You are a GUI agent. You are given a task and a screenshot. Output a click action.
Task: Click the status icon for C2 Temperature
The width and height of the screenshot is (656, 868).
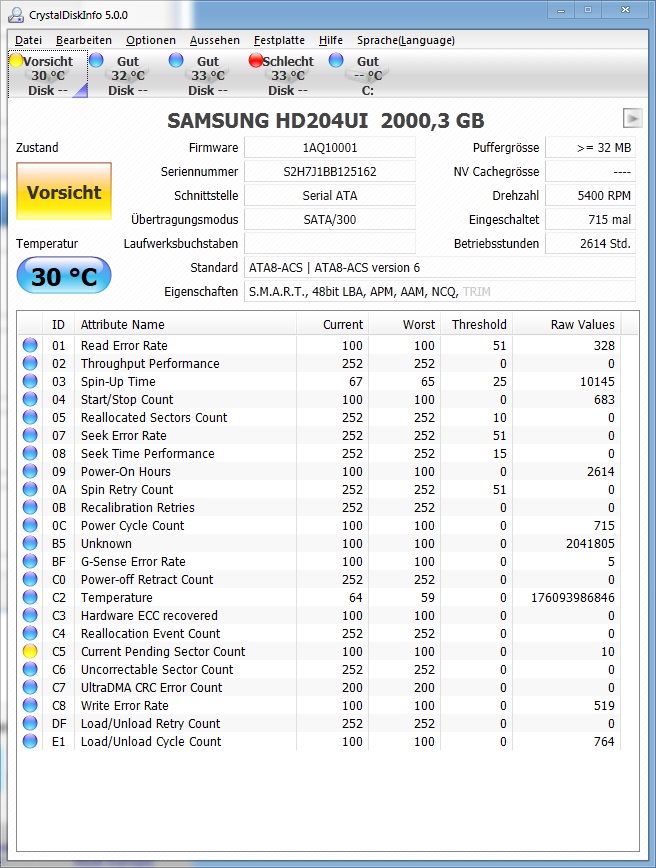coord(30,597)
